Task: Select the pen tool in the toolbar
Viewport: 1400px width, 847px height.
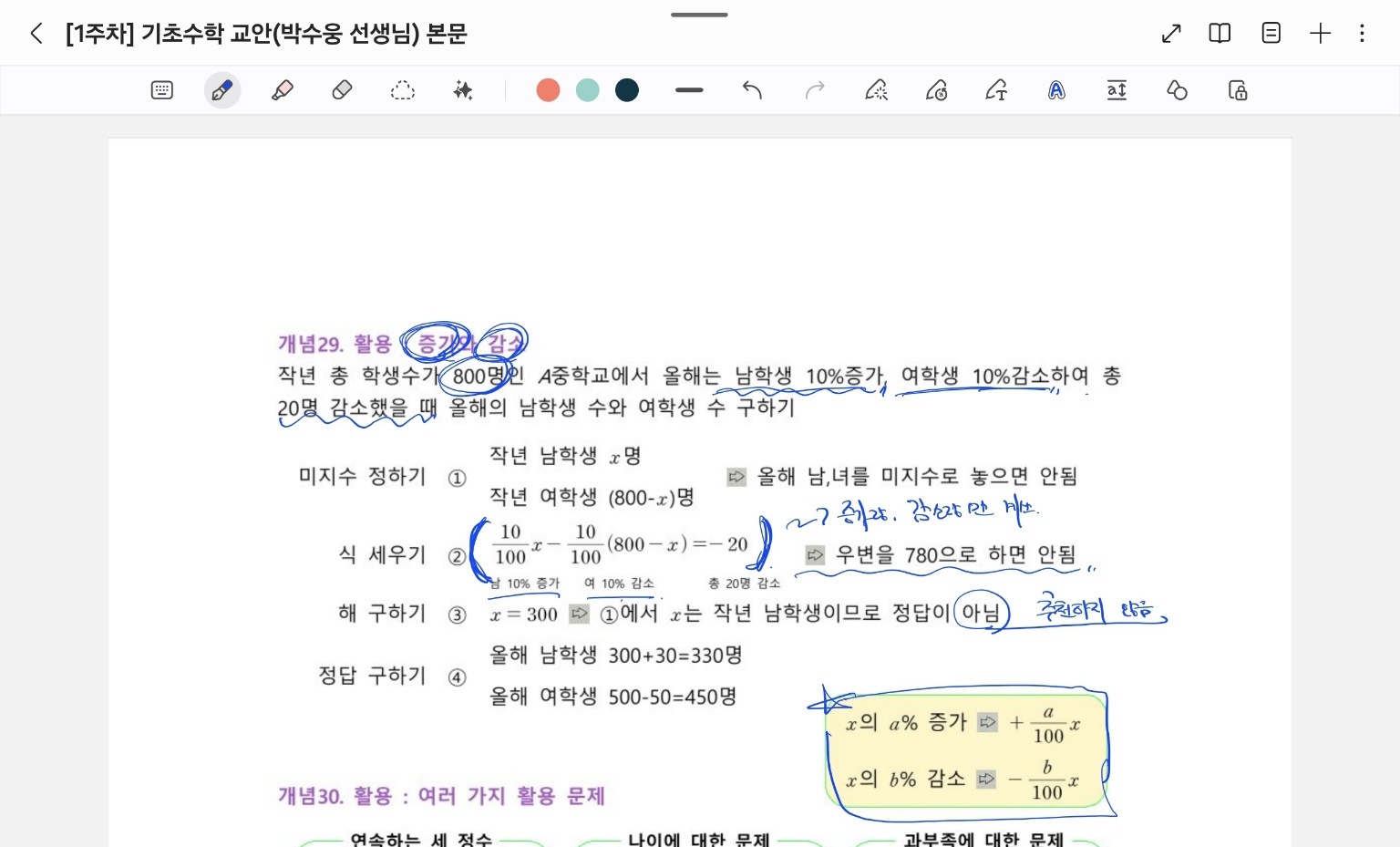Action: tap(221, 90)
